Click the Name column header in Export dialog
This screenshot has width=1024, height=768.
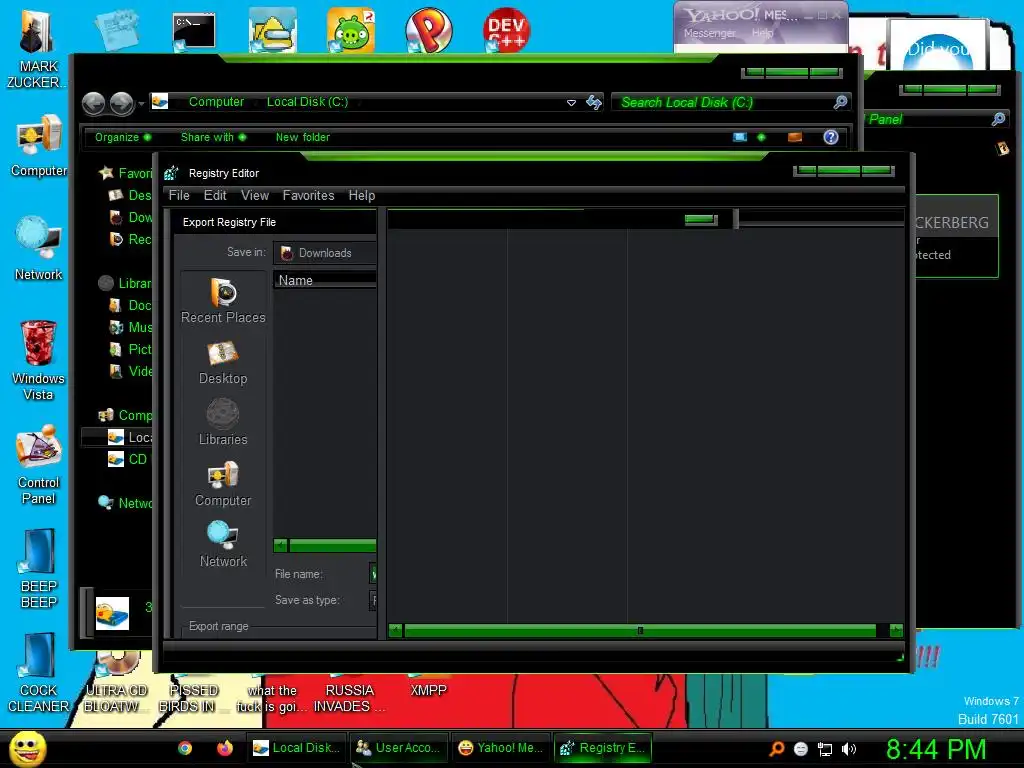pyautogui.click(x=325, y=280)
